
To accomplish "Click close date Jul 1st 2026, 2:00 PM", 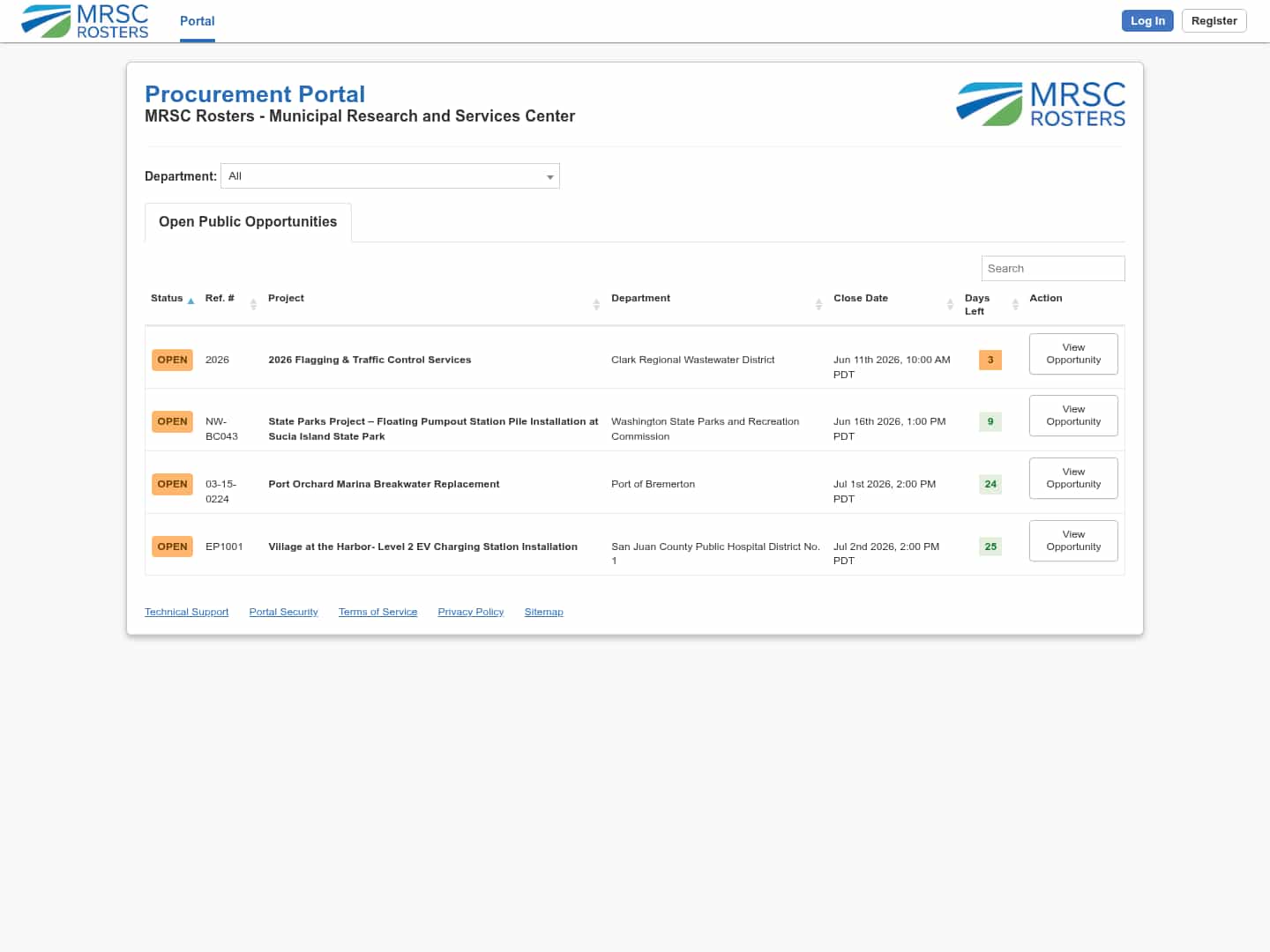I will click(x=885, y=491).
